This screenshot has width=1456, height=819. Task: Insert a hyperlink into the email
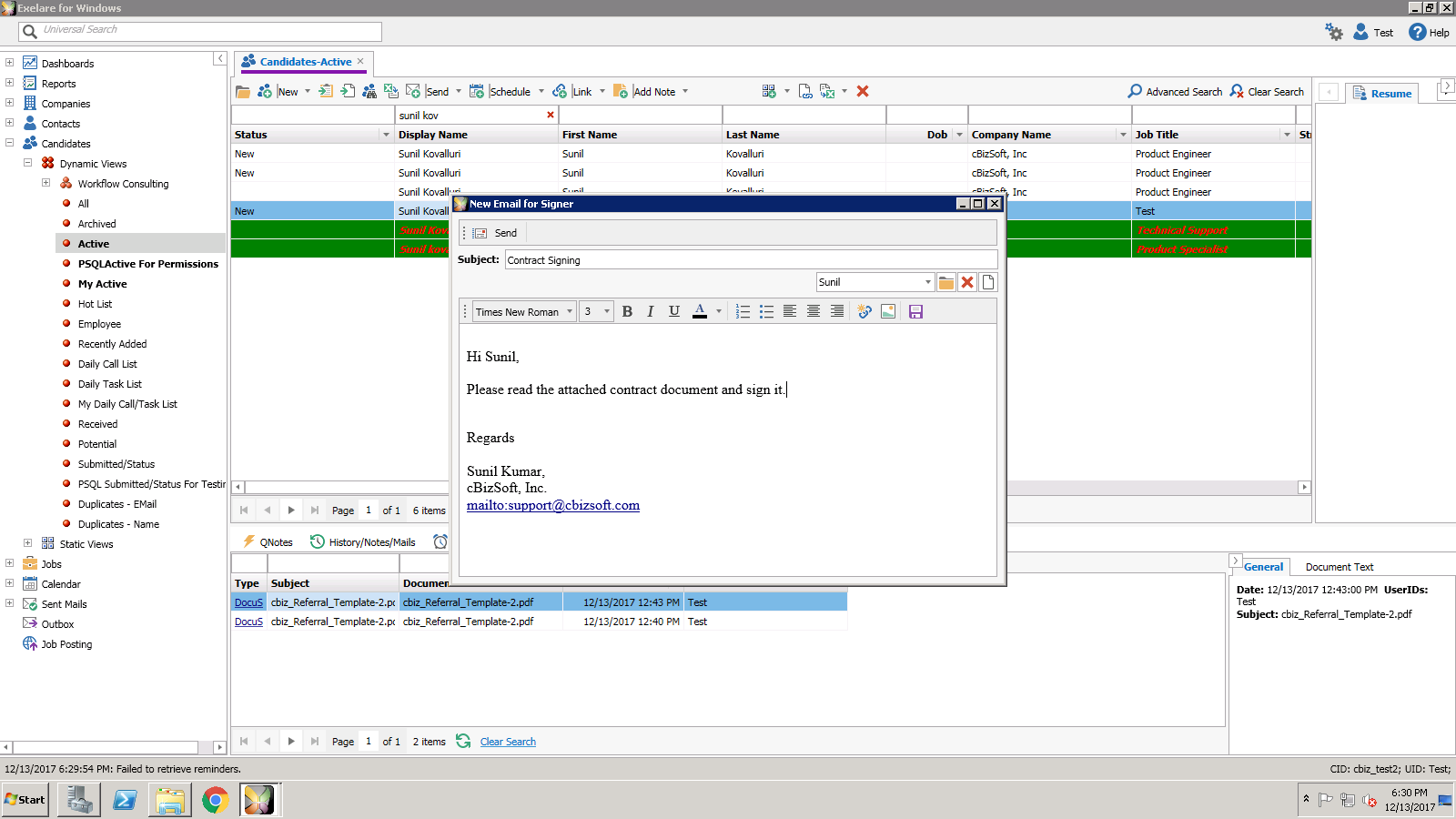tap(864, 311)
